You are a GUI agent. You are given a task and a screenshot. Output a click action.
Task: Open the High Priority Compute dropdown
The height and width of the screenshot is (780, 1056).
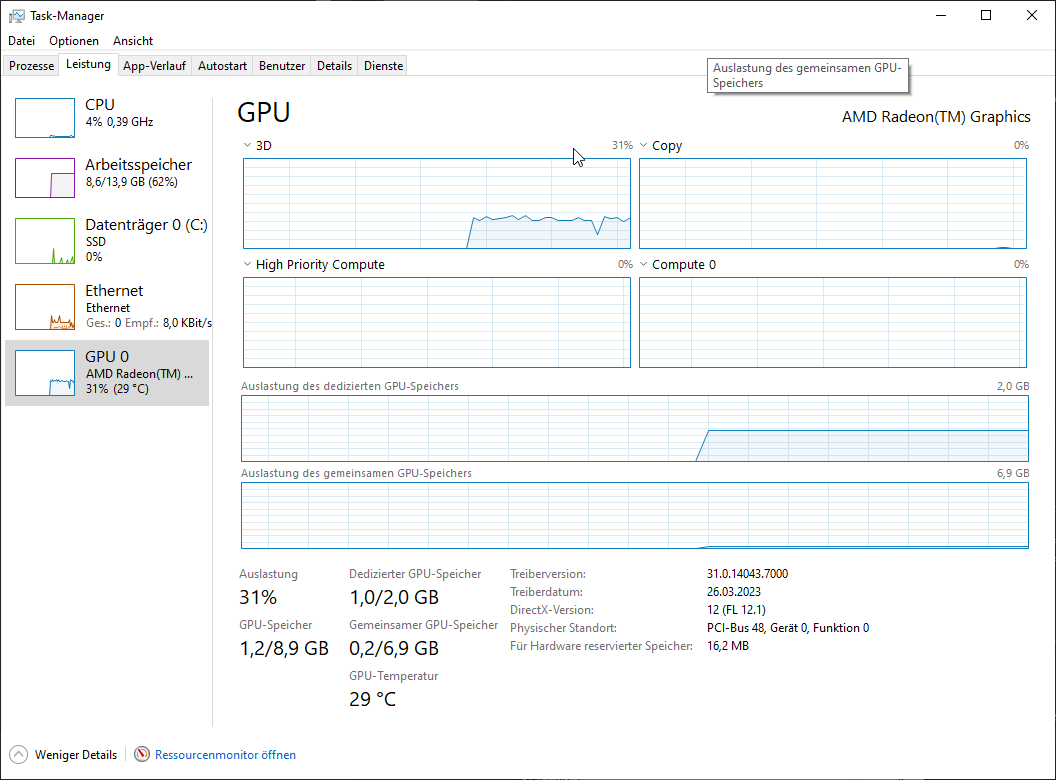[x=247, y=265]
